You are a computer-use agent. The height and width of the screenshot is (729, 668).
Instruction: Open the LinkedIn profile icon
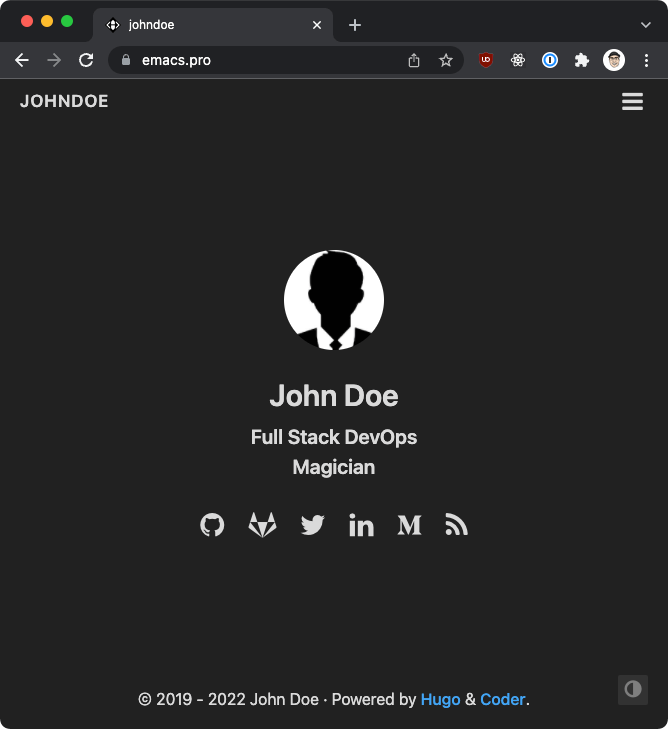(x=361, y=525)
